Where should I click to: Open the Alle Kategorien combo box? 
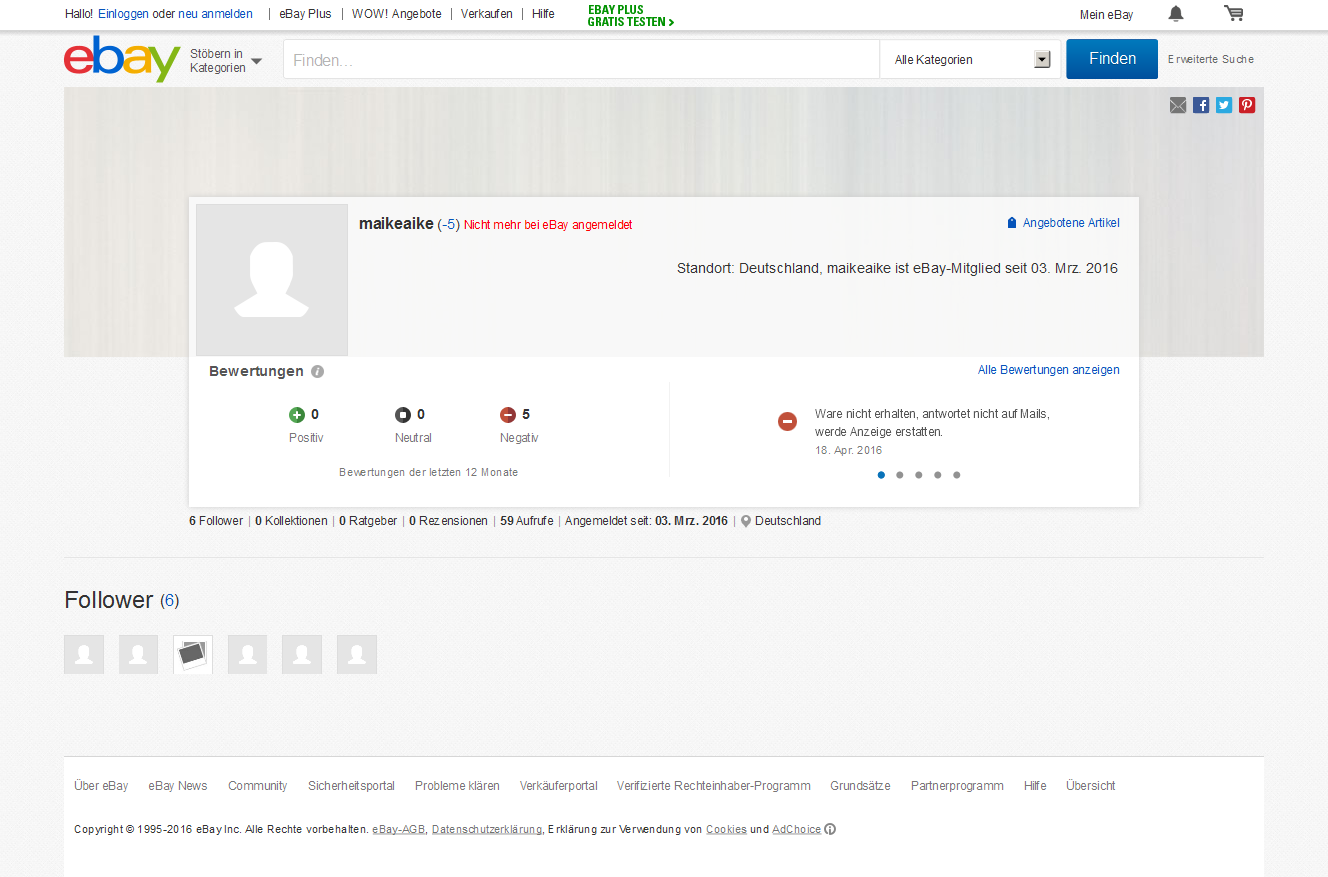pyautogui.click(x=971, y=60)
